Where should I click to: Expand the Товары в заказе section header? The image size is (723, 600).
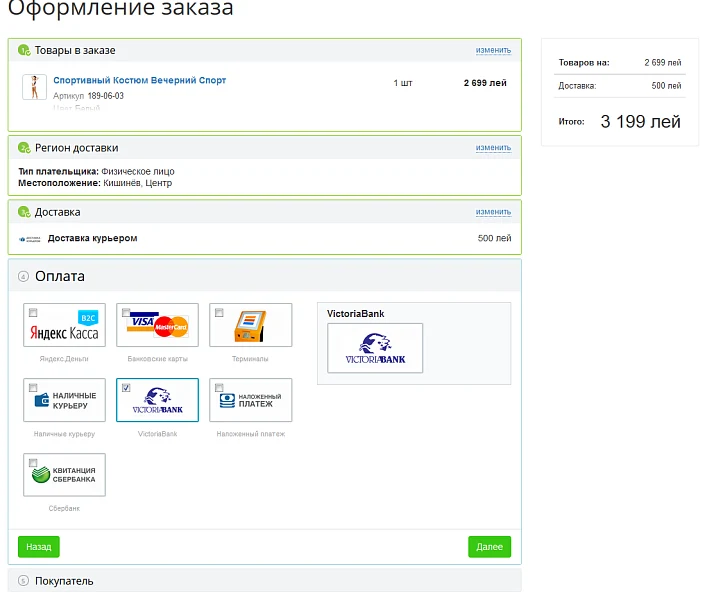[265, 50]
